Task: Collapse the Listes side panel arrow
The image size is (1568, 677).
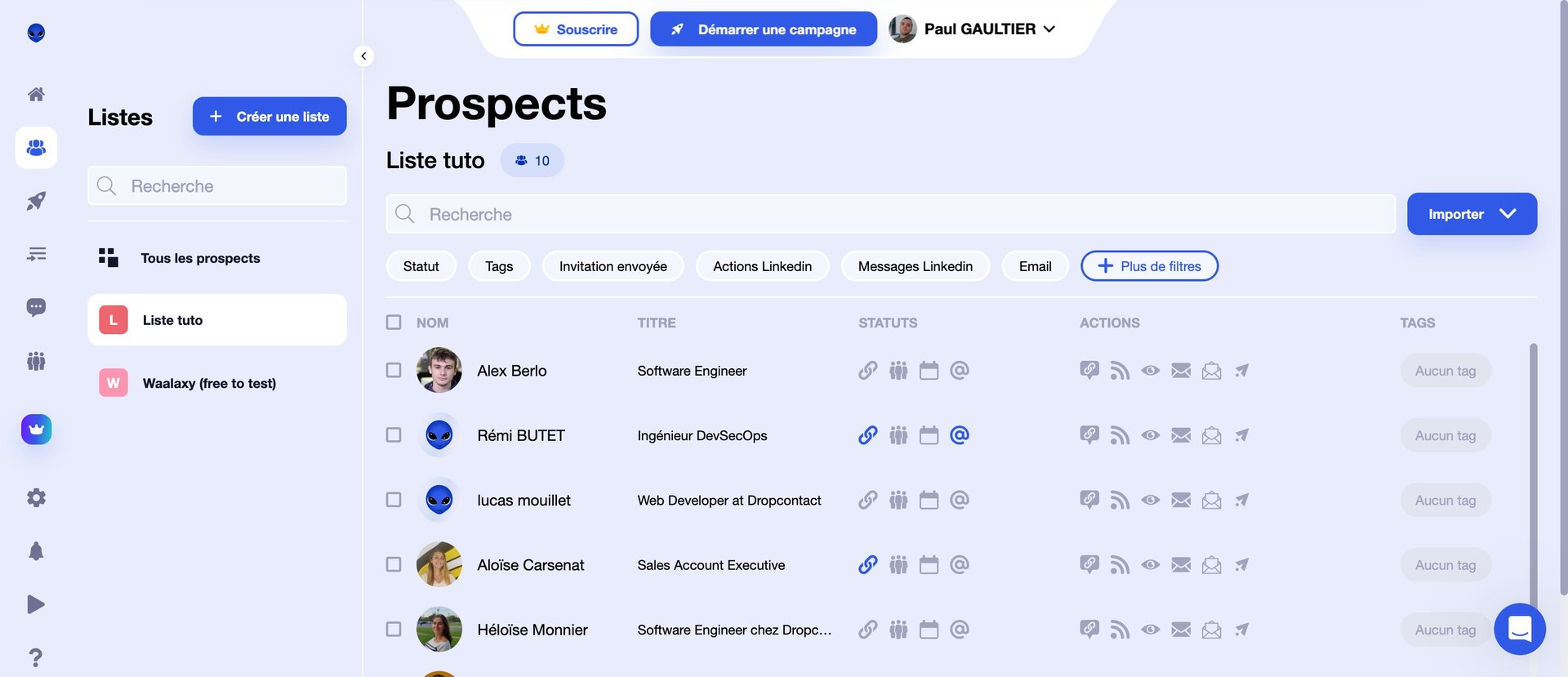Action: click(x=363, y=56)
